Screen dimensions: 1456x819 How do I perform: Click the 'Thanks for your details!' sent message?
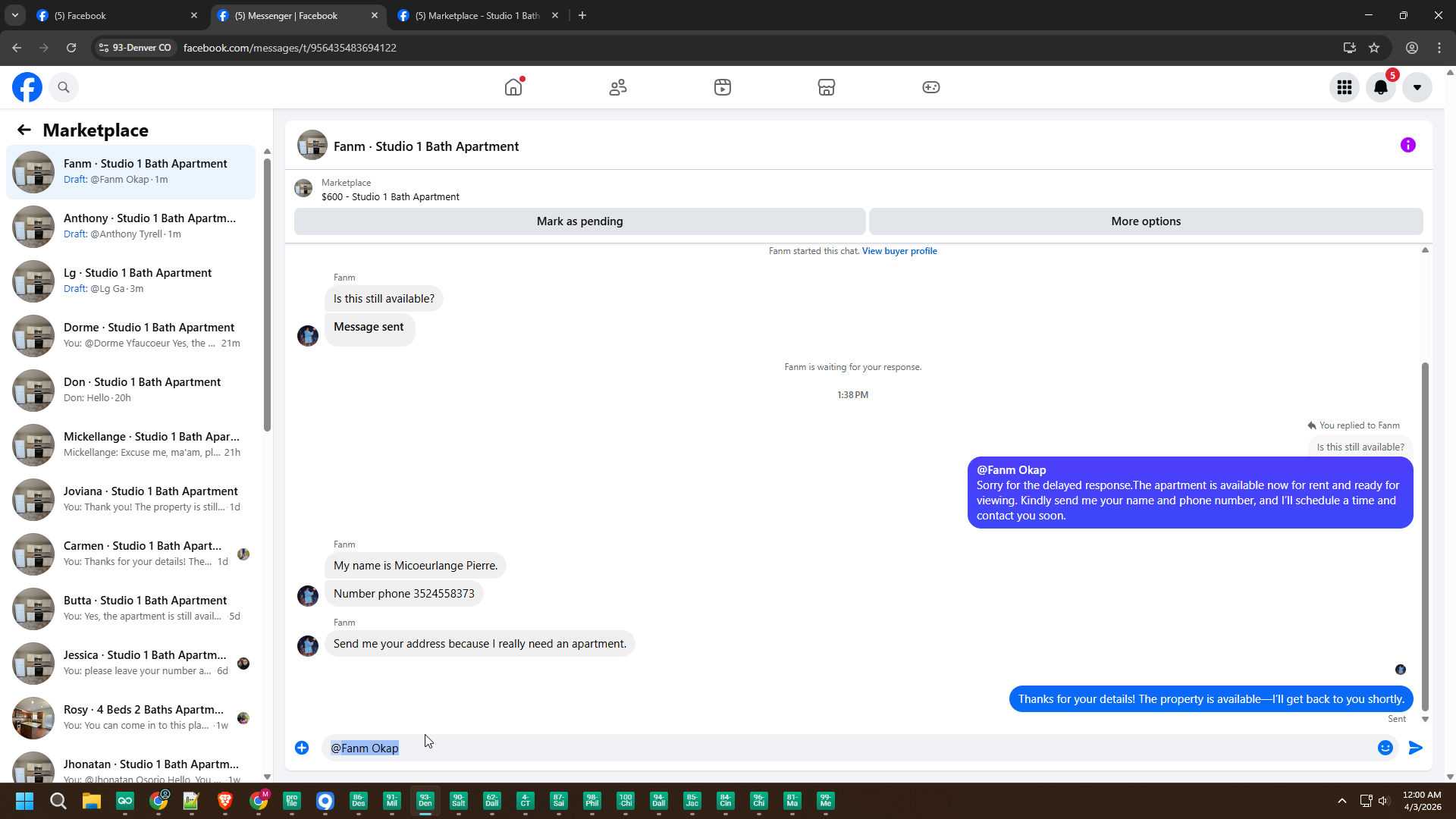[1211, 699]
